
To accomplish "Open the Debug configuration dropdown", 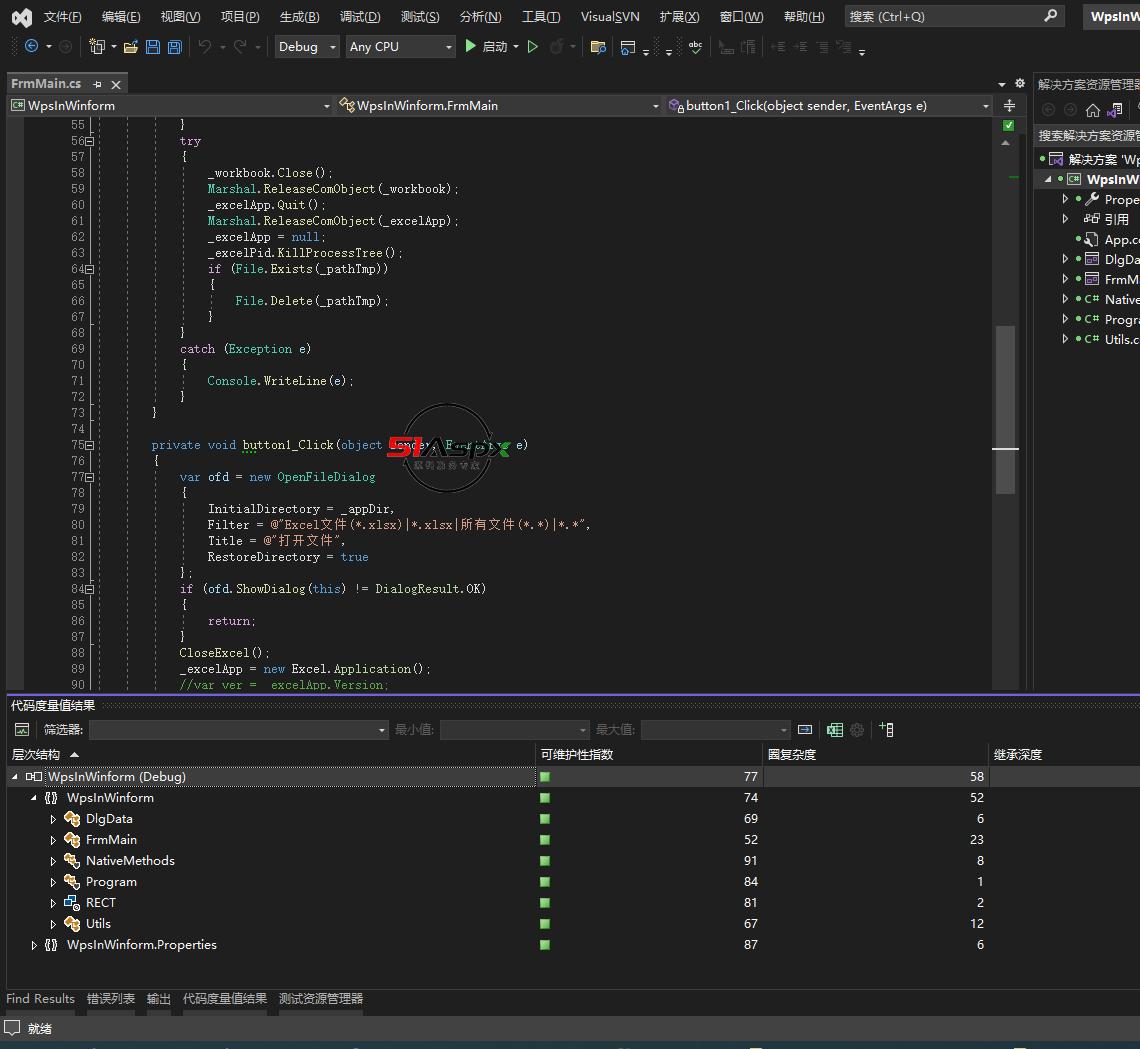I will pos(308,47).
